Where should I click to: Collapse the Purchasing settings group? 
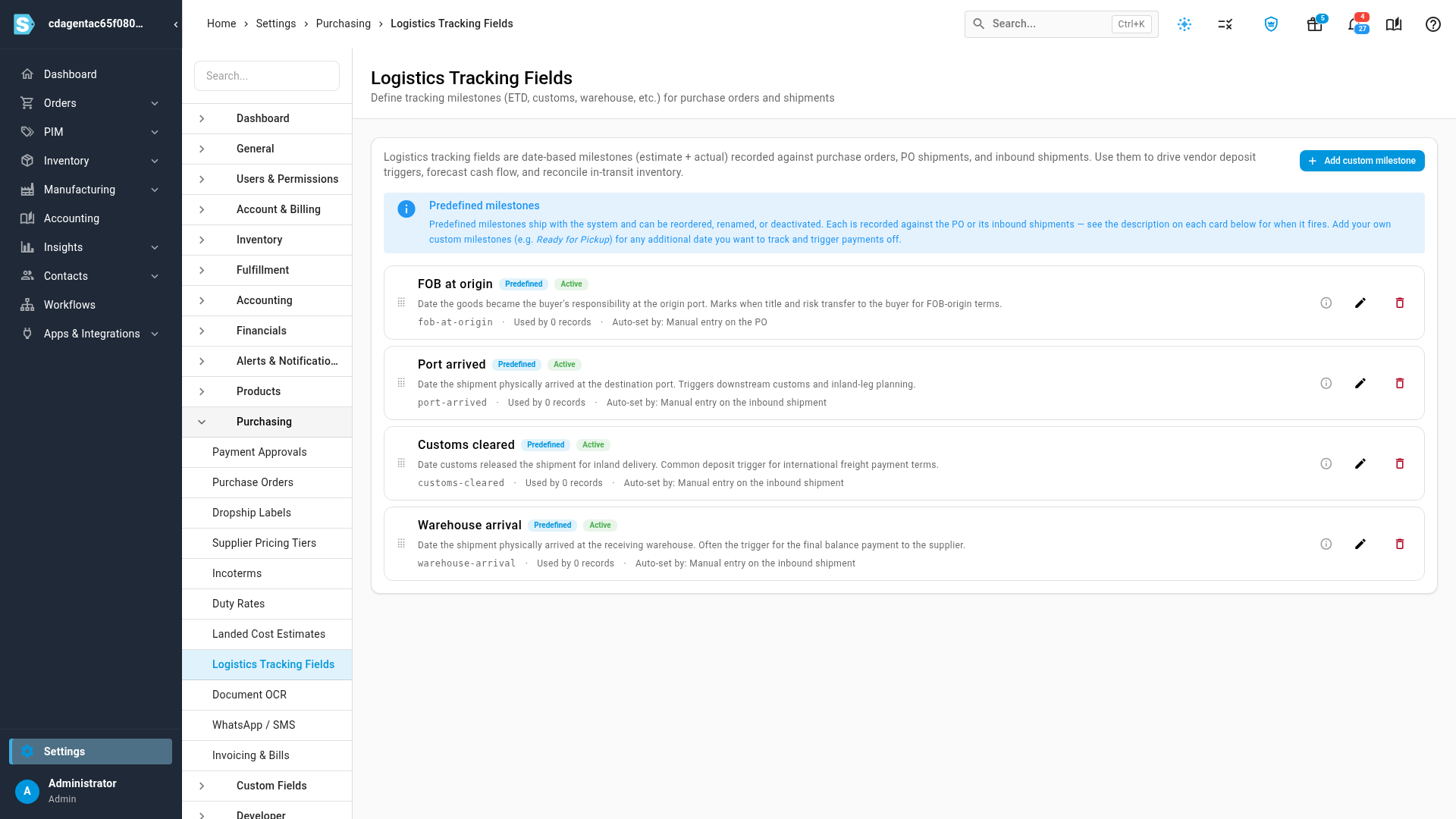(x=267, y=422)
